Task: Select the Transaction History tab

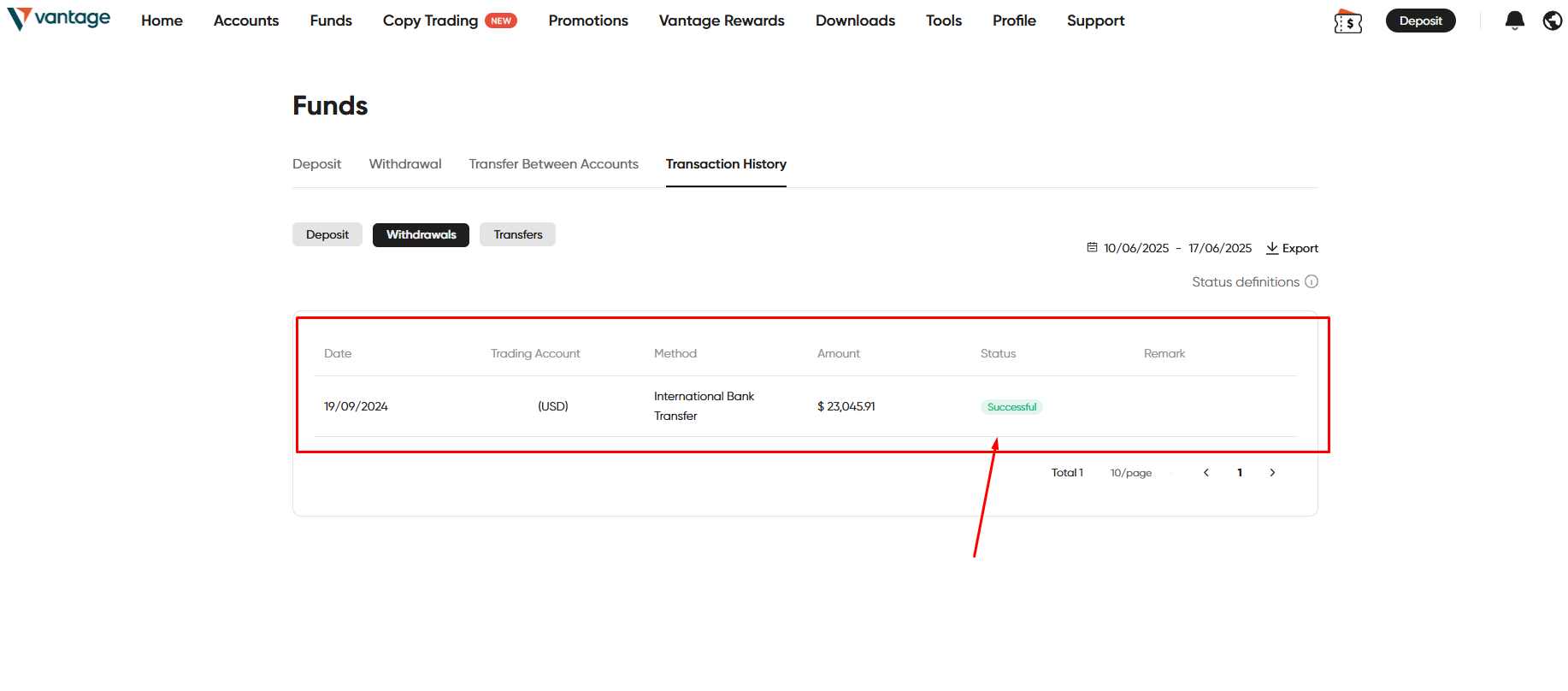Action: (726, 164)
